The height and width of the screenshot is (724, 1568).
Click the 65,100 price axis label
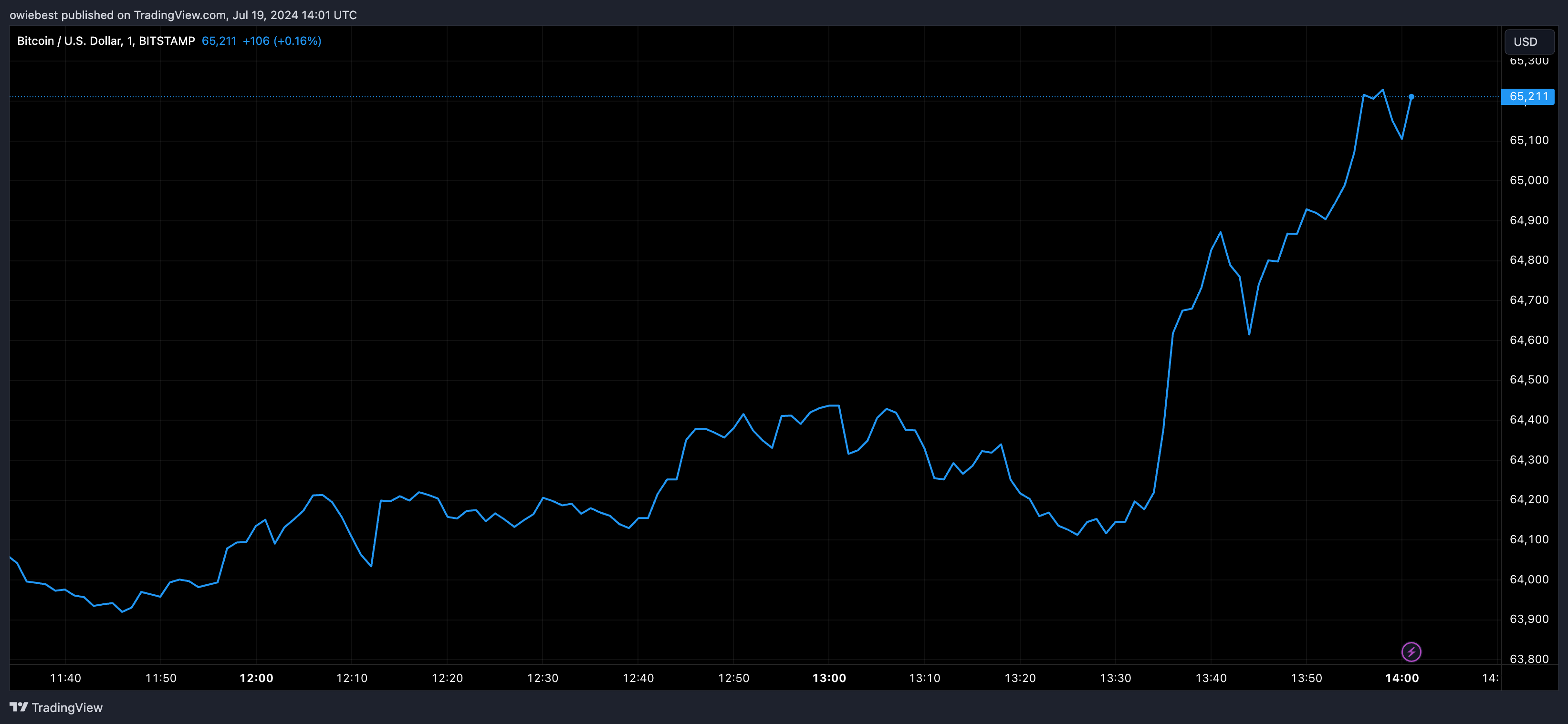[x=1529, y=140]
